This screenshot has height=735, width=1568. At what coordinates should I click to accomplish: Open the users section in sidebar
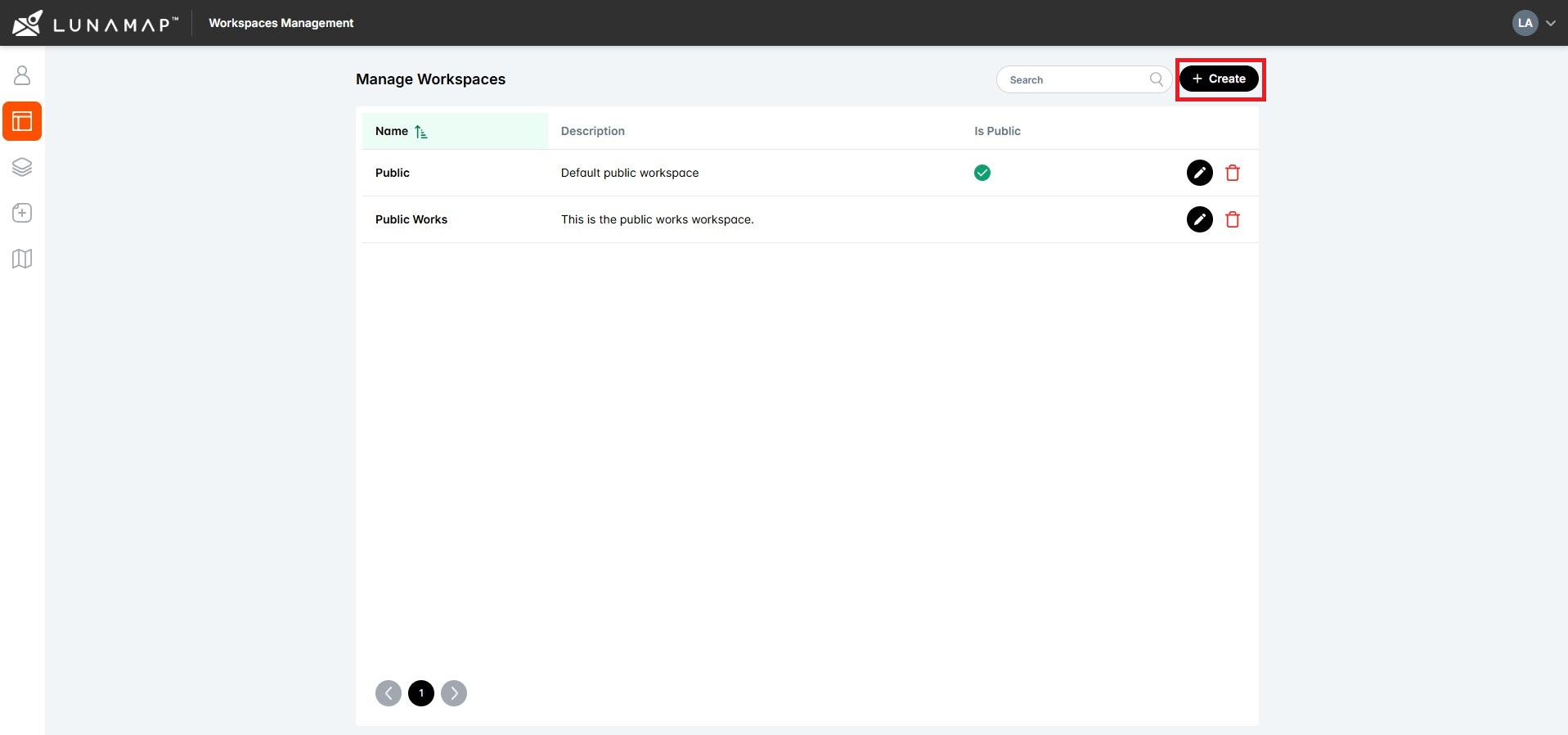coord(22,75)
